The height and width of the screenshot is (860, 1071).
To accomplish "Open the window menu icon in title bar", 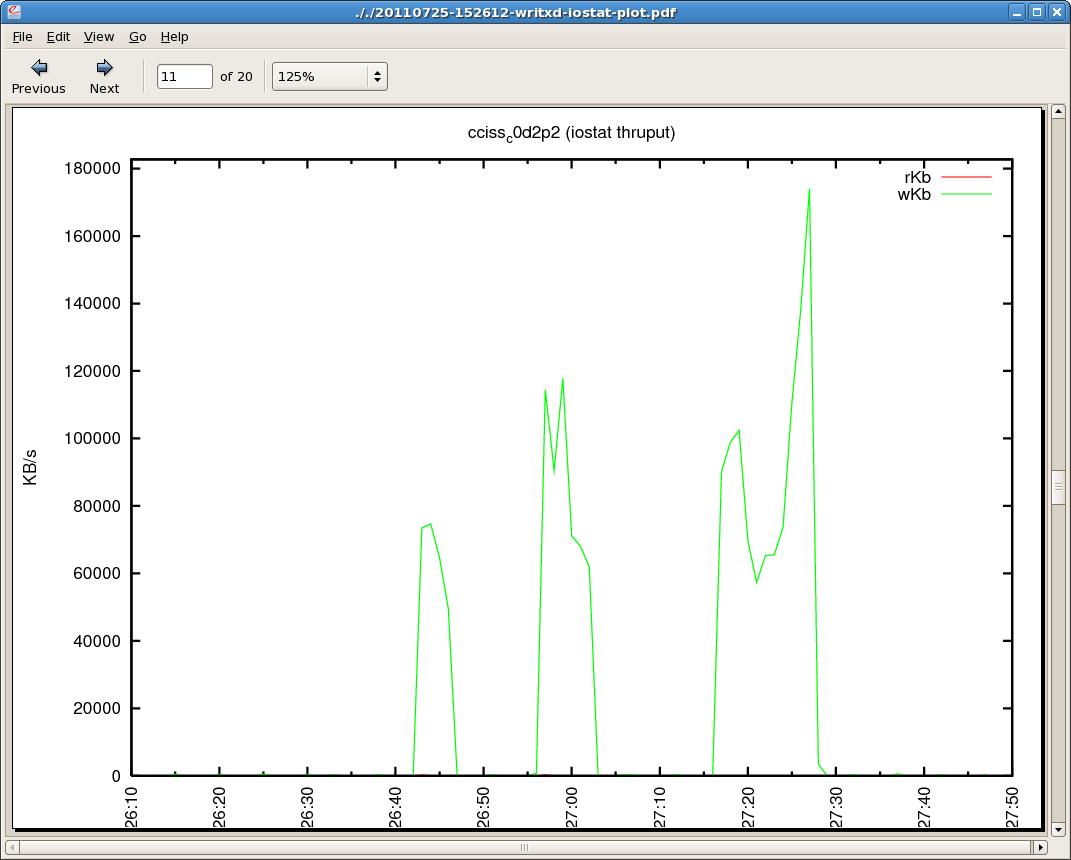I will pyautogui.click(x=14, y=12).
